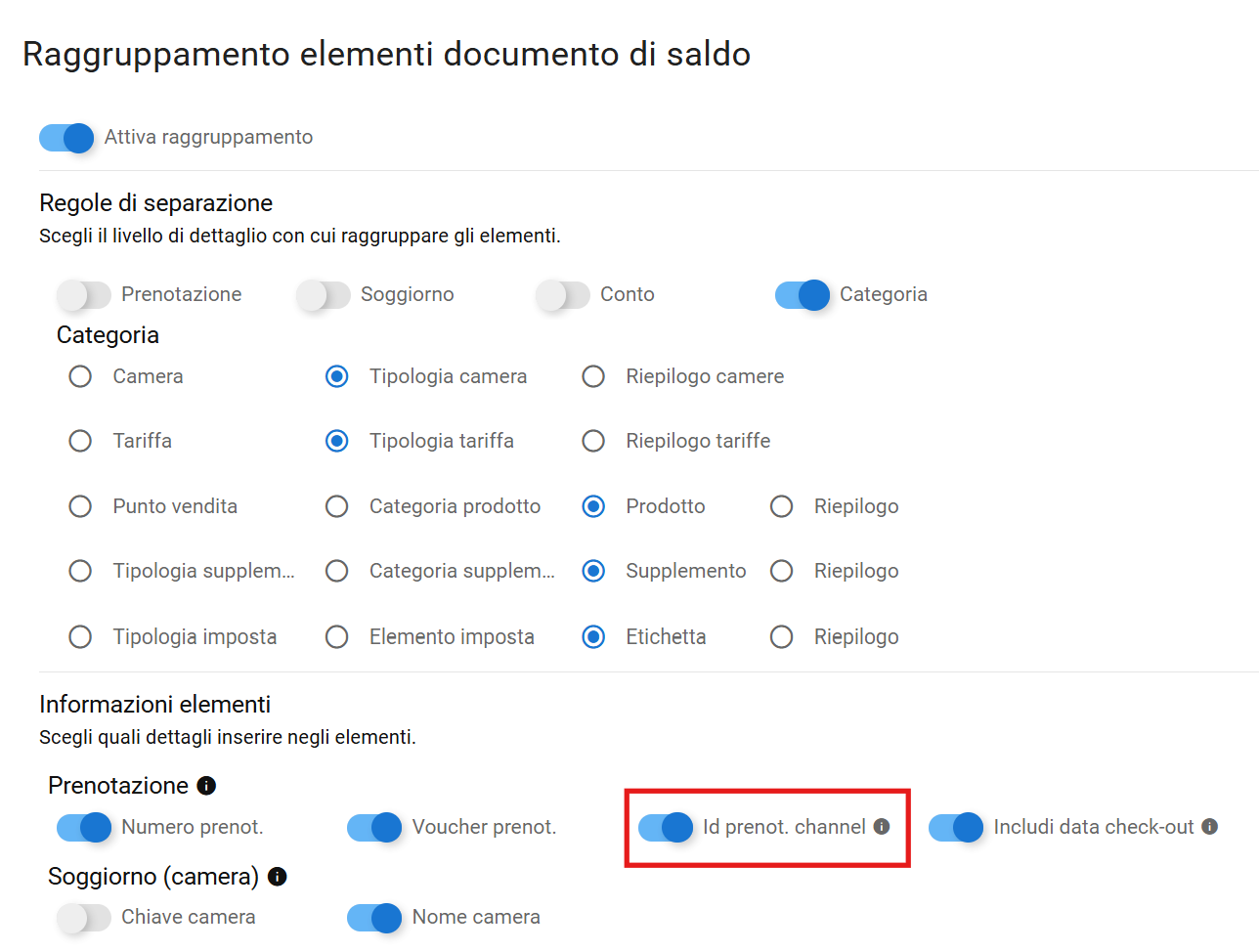Image resolution: width=1259 pixels, height=952 pixels.
Task: Turn on the Conto separation toggle
Action: tap(563, 295)
